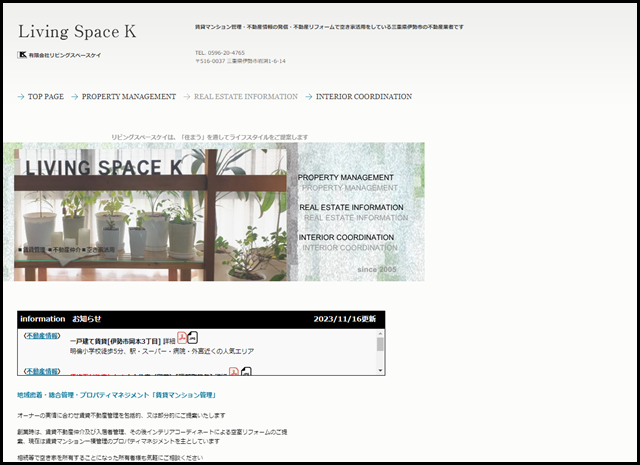Click the 〒516-0037 address line

pyautogui.click(x=240, y=61)
